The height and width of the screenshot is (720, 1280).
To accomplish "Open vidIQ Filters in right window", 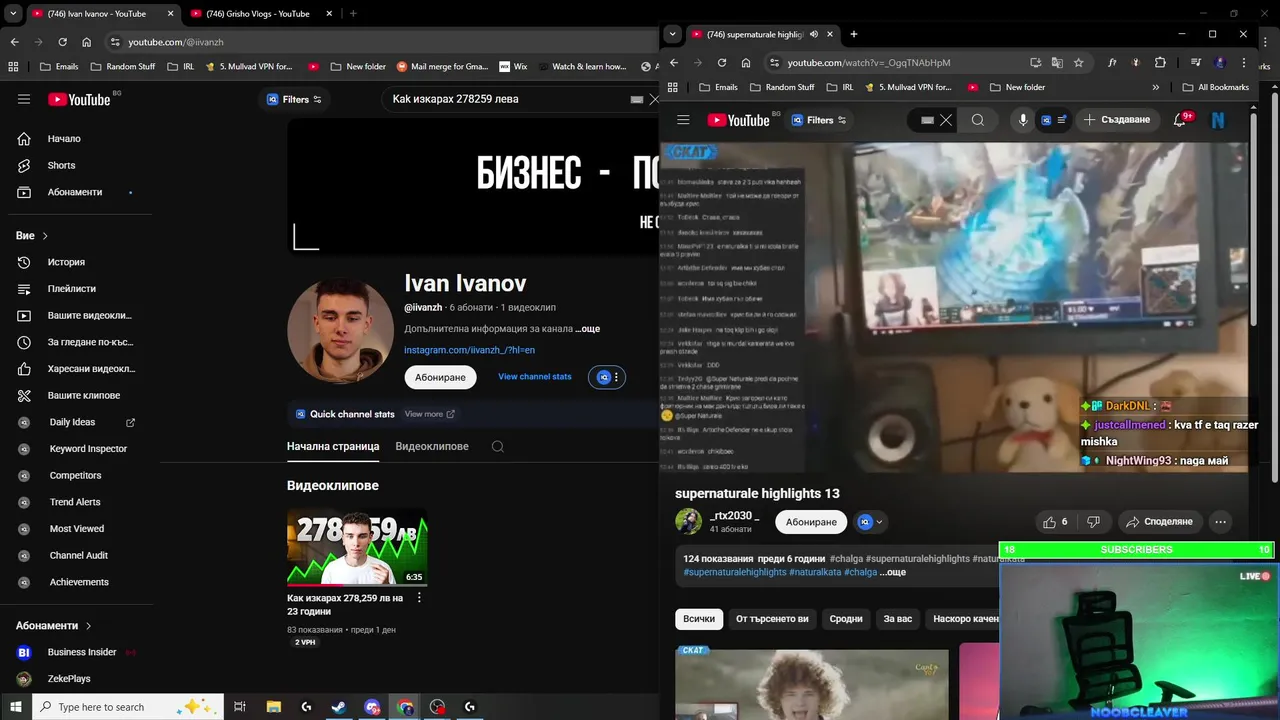I will (819, 120).
